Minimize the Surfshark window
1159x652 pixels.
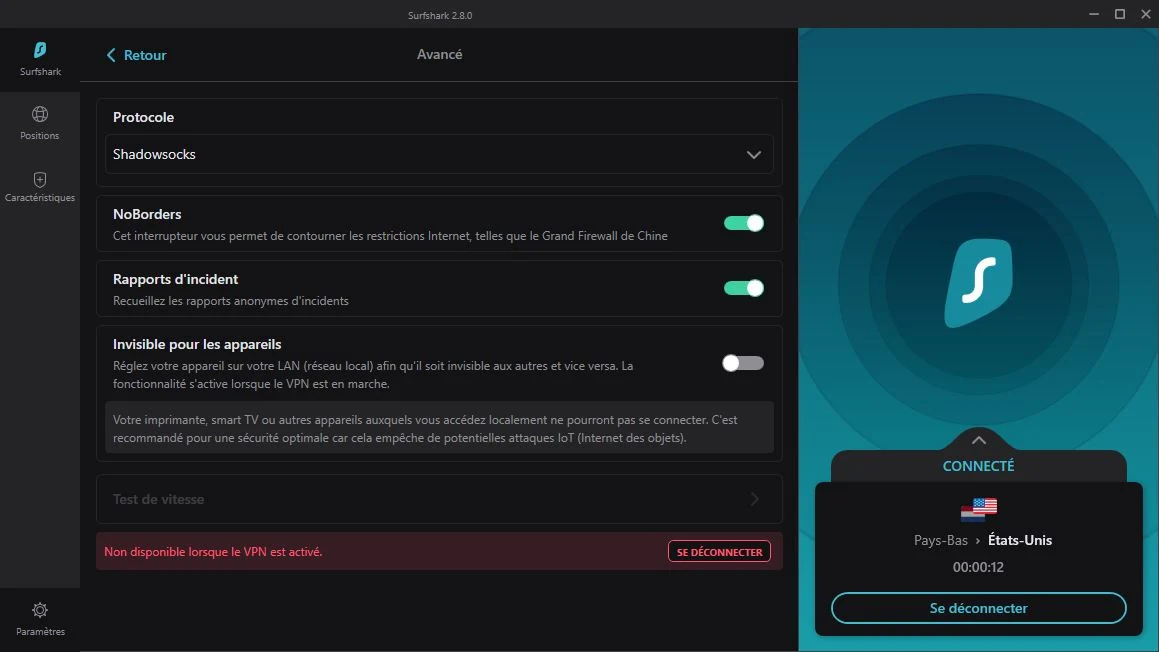click(1094, 14)
